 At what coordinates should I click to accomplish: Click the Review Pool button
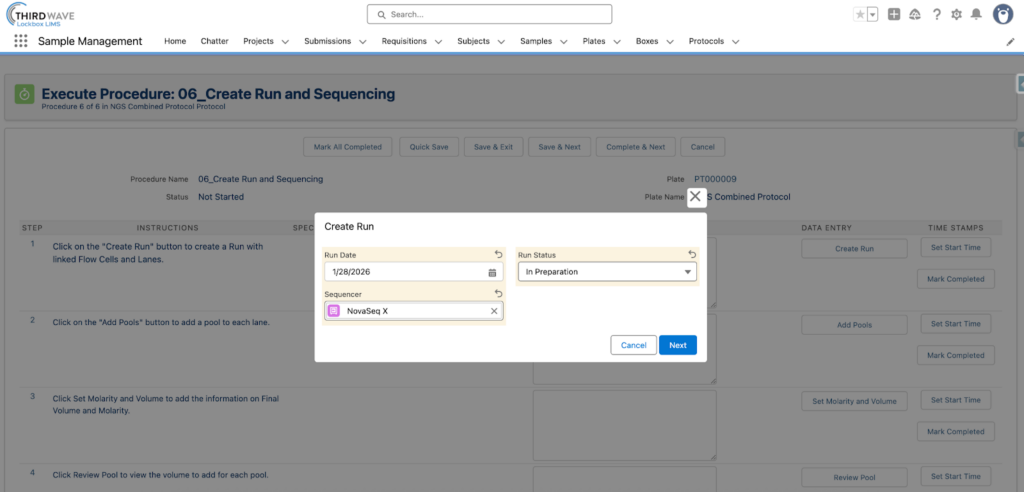point(854,478)
